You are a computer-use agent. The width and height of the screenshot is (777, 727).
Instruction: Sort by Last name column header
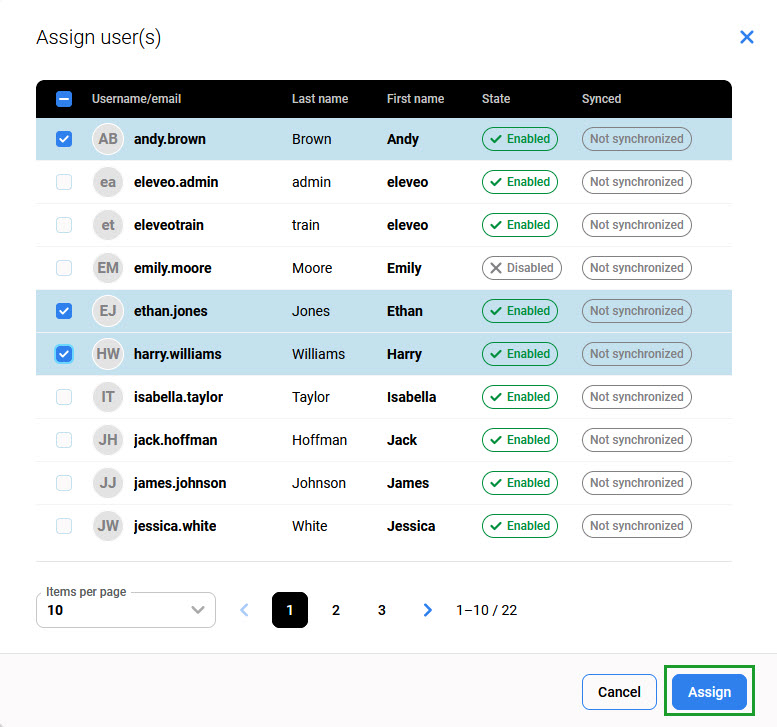tap(320, 99)
